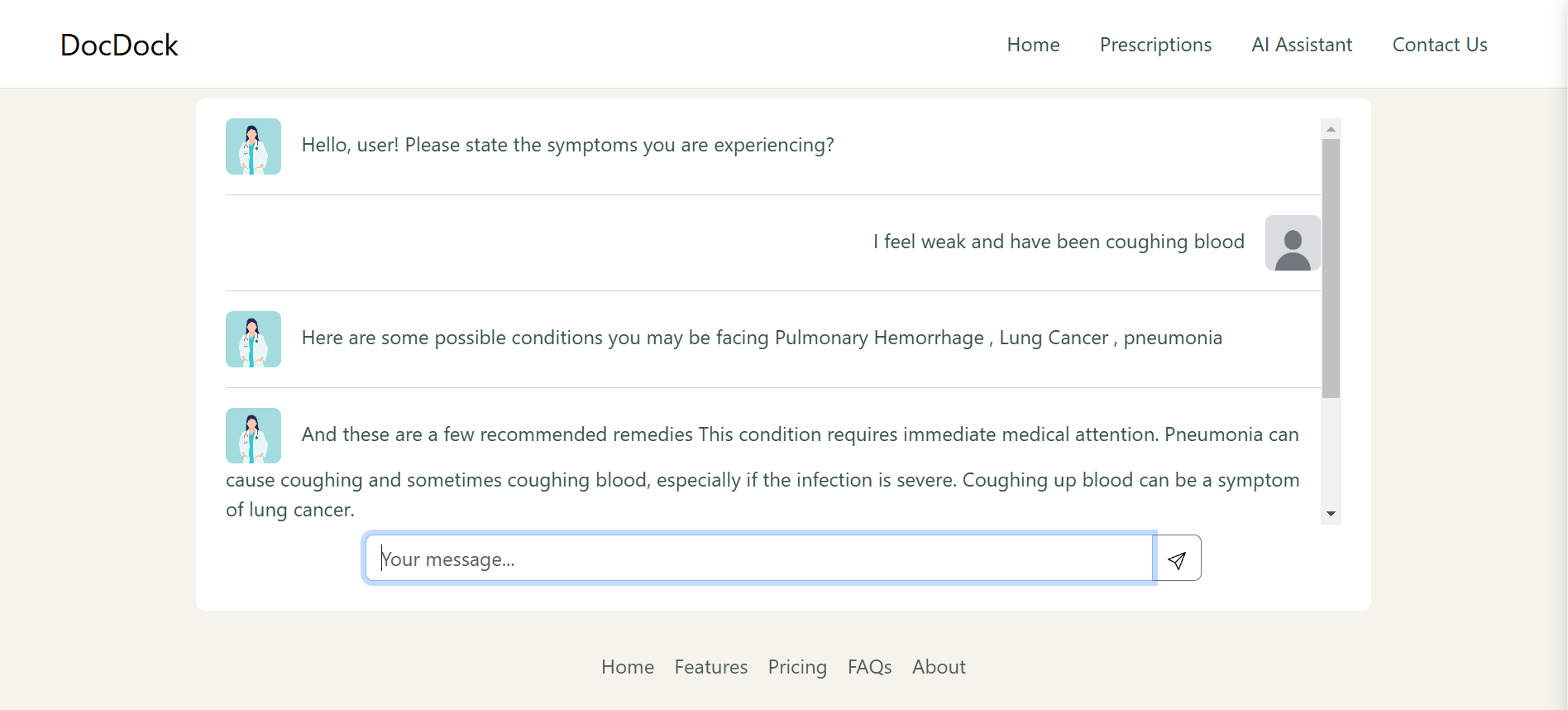The height and width of the screenshot is (710, 1568).
Task: Select Contact Us in the header
Action: pyautogui.click(x=1440, y=45)
